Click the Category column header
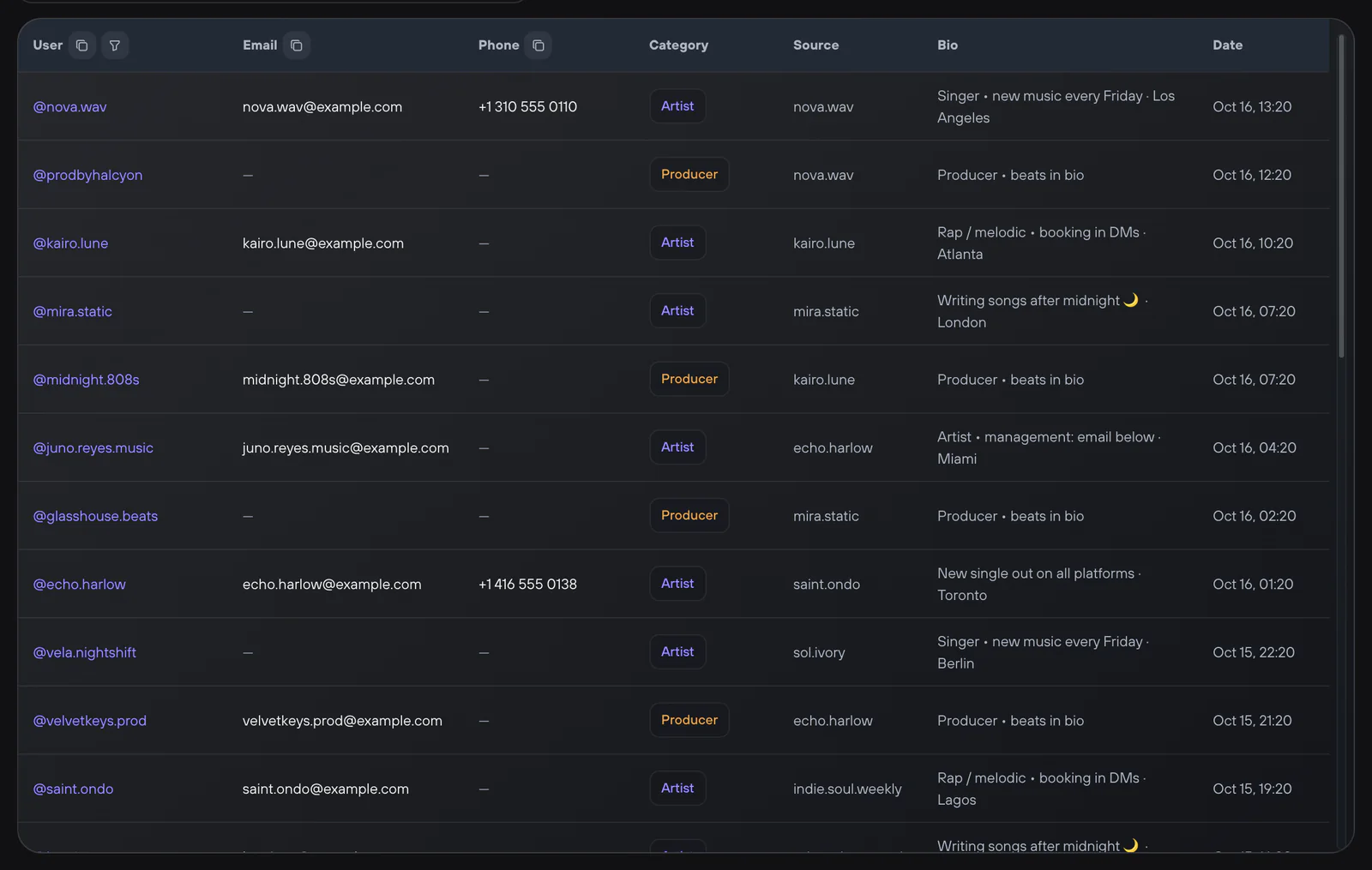The image size is (1372, 870). tap(678, 45)
